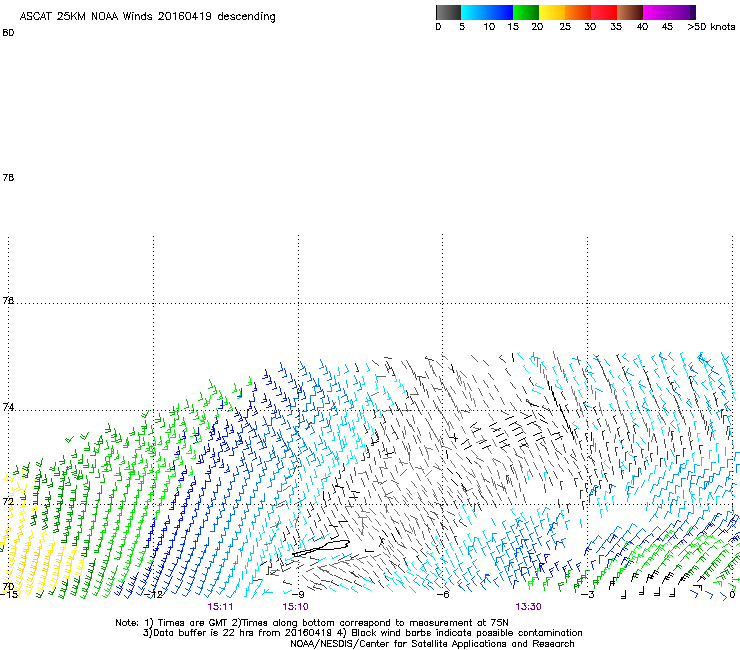Click the red 30-35 knots color bar segment
740x650 pixels.
coord(604,12)
